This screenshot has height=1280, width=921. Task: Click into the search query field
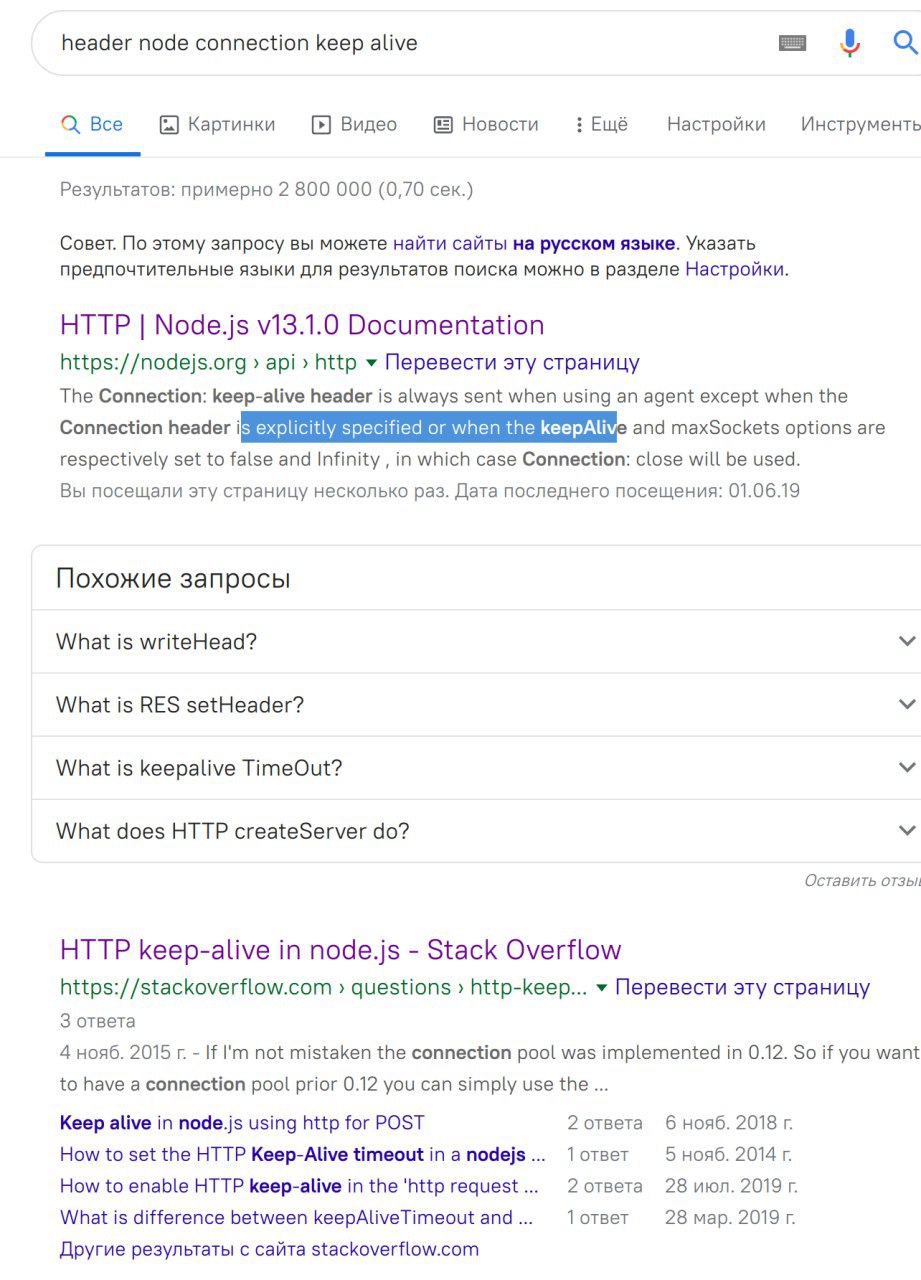(x=400, y=43)
